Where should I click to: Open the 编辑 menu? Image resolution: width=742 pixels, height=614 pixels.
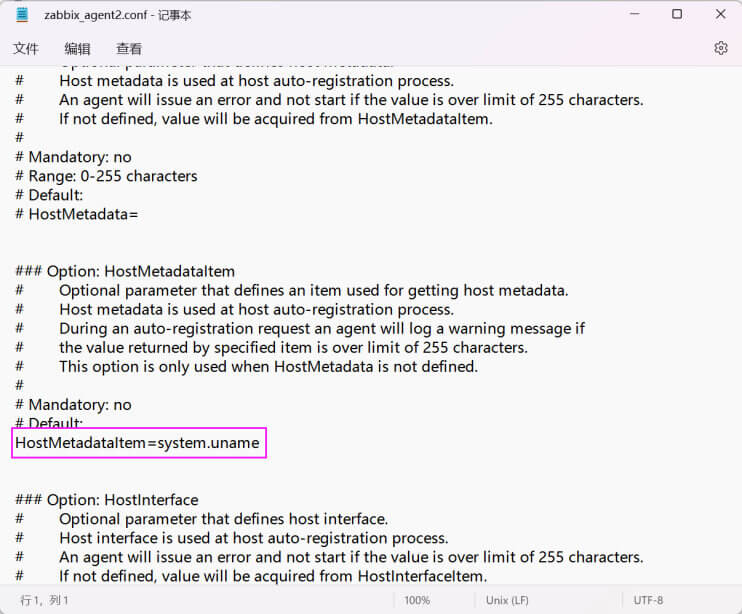pos(77,48)
